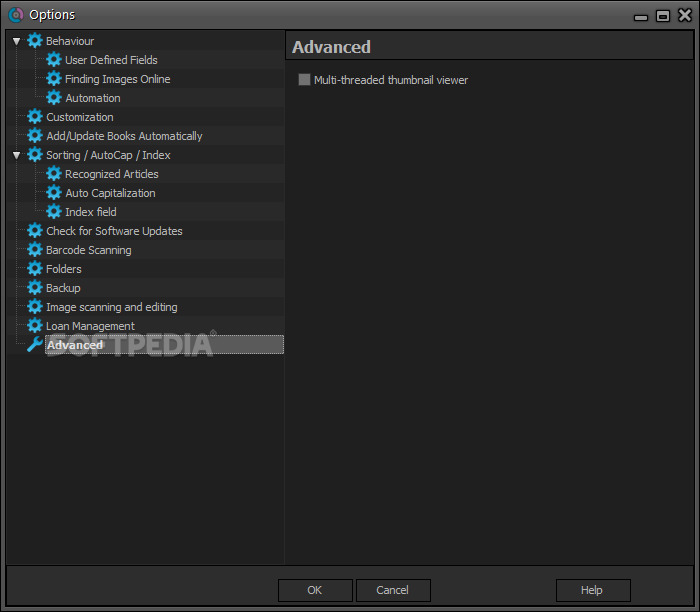This screenshot has width=700, height=612.
Task: Enable Multi-threaded thumbnail viewer checkbox
Action: pyautogui.click(x=304, y=80)
